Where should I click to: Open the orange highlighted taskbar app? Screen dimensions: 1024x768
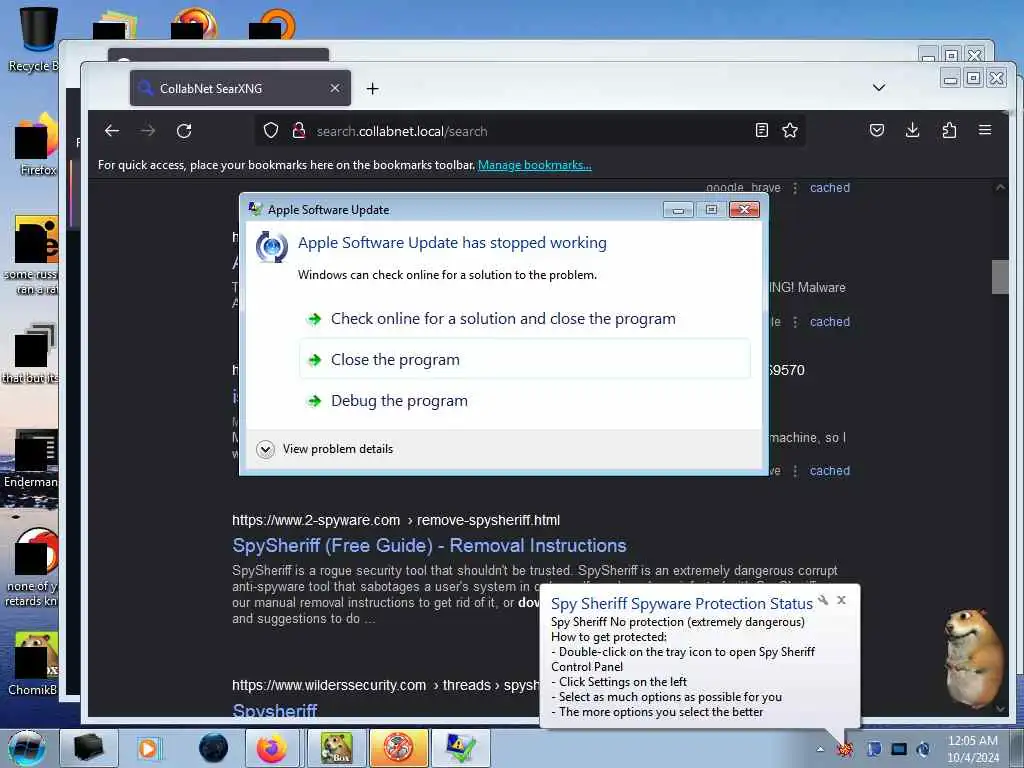pos(398,748)
